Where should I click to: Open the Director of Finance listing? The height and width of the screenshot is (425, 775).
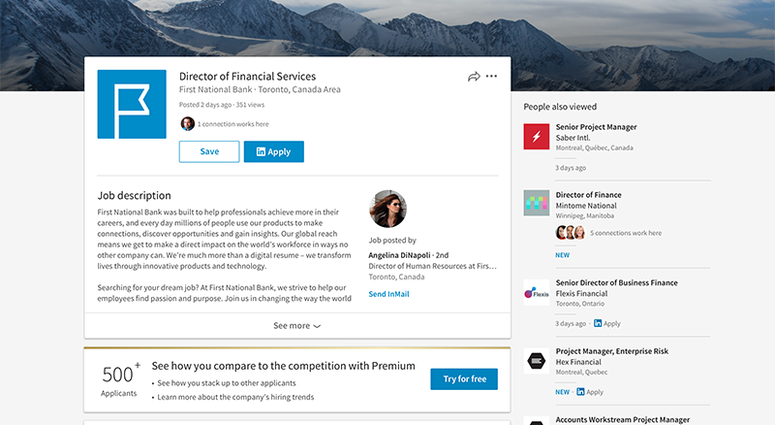coord(589,195)
